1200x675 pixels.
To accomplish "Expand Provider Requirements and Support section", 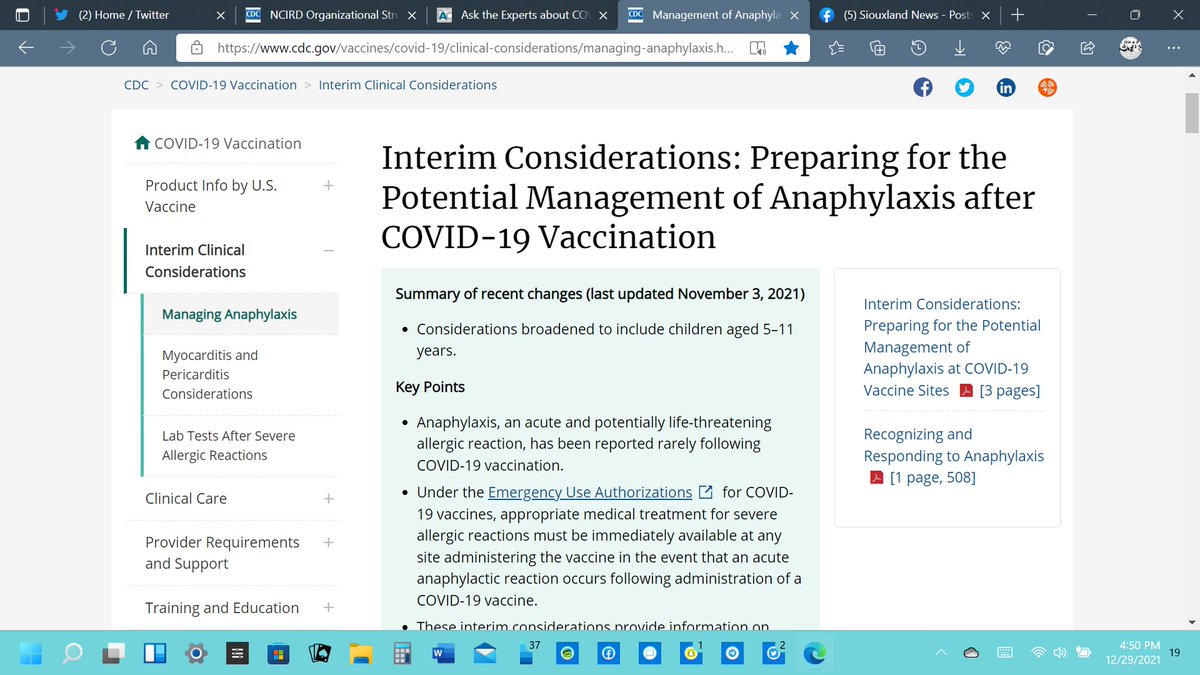I will click(x=329, y=542).
